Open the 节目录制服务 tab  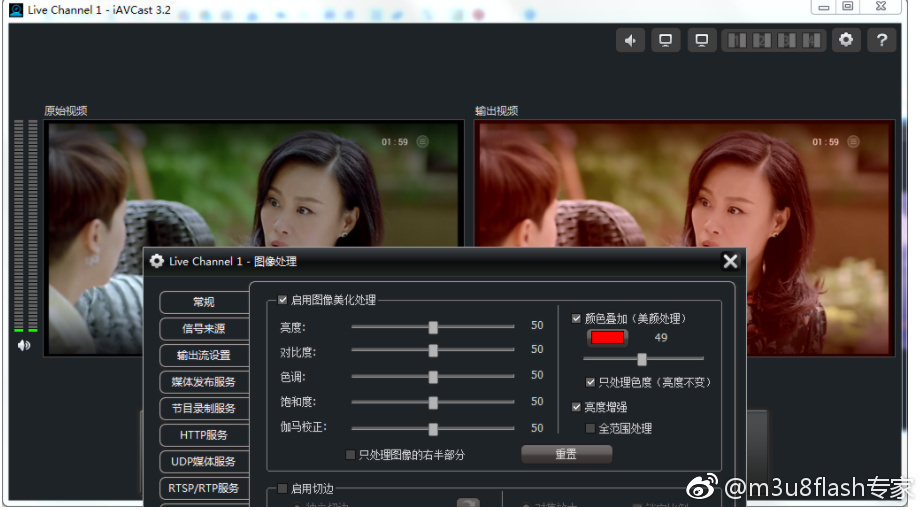(204, 408)
